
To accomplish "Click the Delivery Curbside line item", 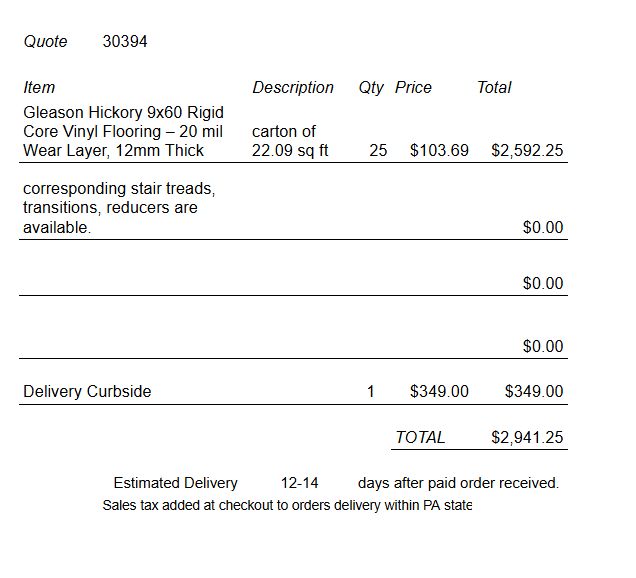I will 87,391.
